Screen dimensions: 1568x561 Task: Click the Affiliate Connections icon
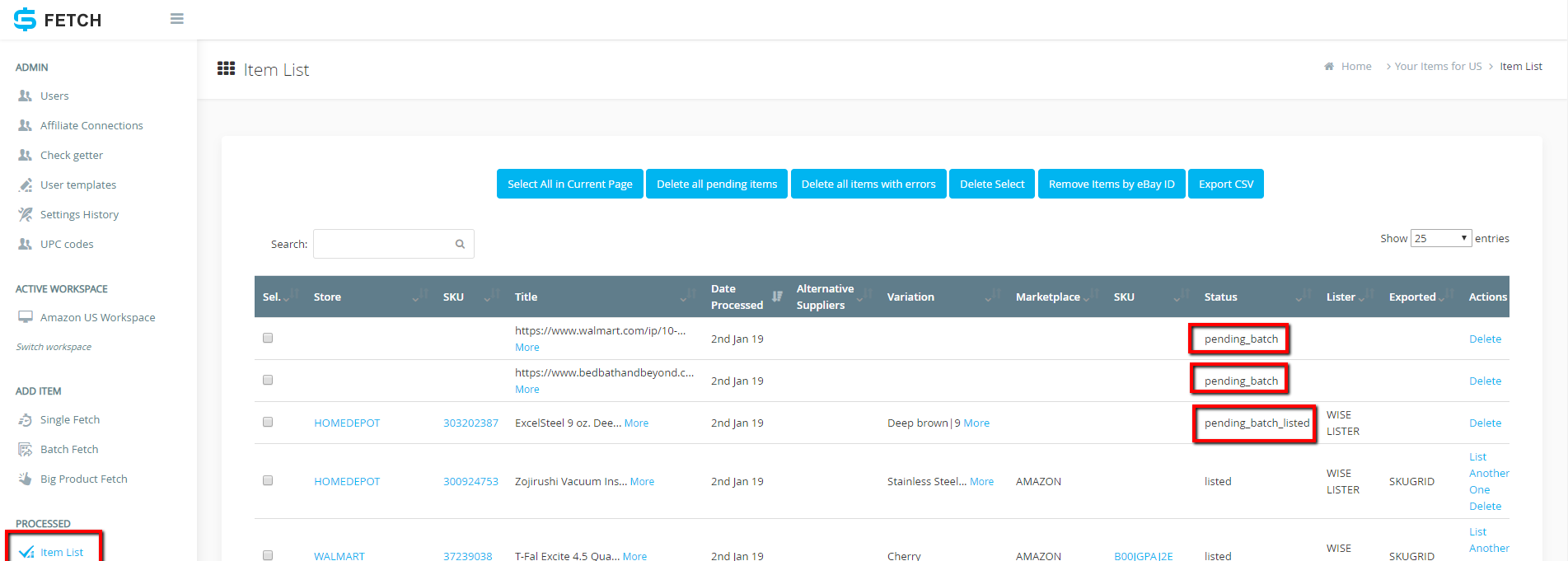[x=26, y=125]
